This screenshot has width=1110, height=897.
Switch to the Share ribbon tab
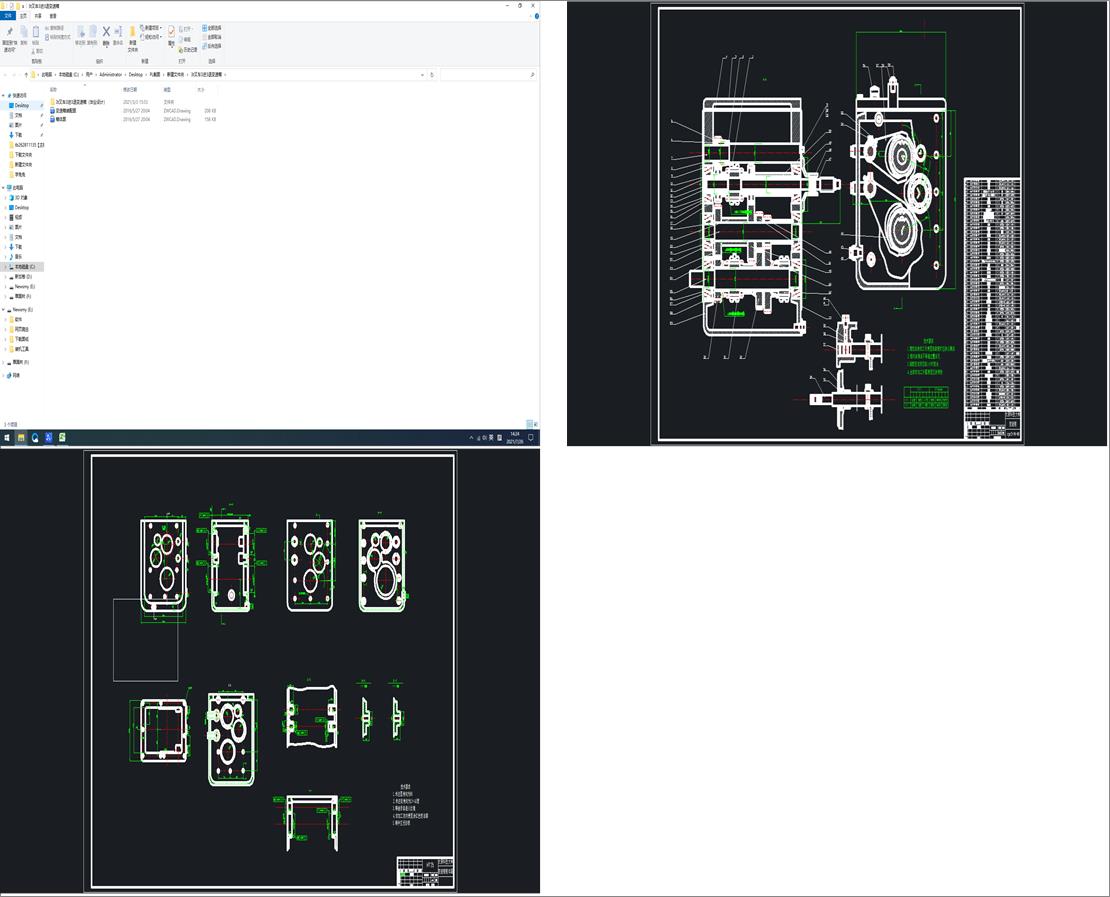38,16
